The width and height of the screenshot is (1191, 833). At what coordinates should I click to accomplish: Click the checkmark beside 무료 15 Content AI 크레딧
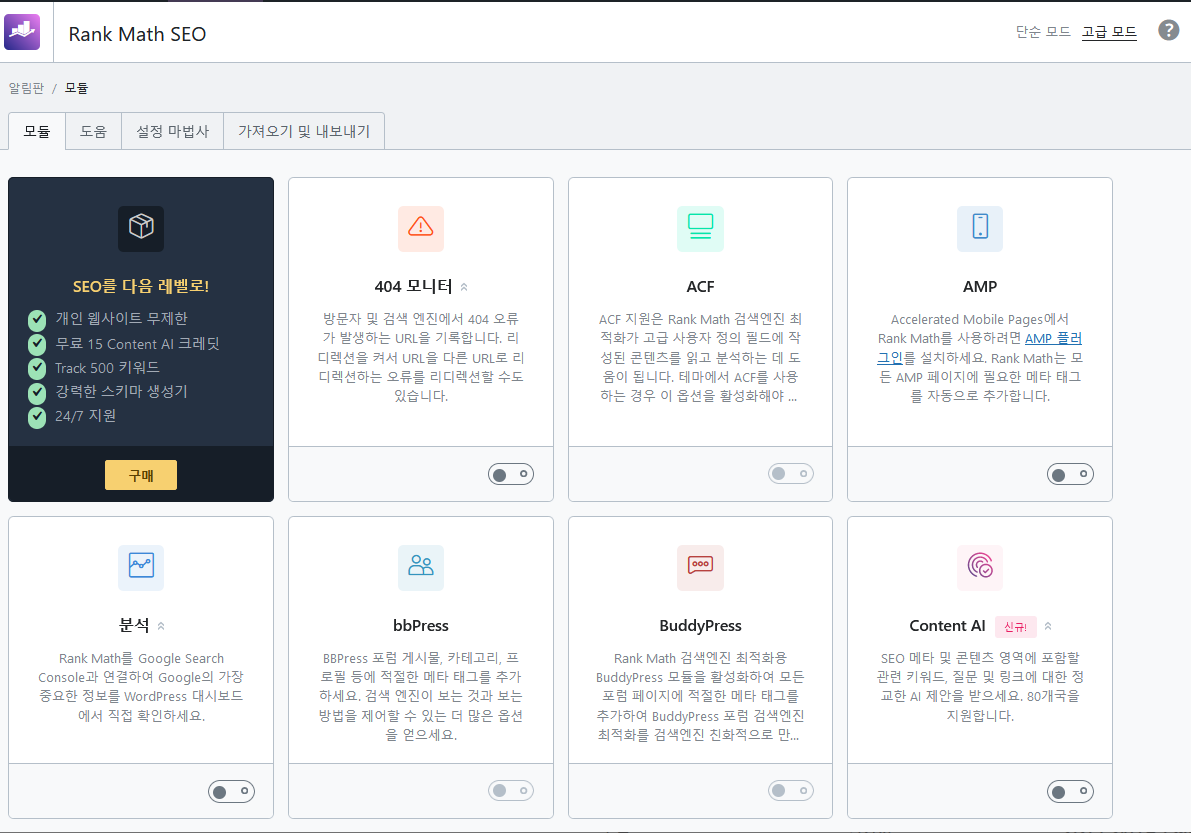[37, 345]
